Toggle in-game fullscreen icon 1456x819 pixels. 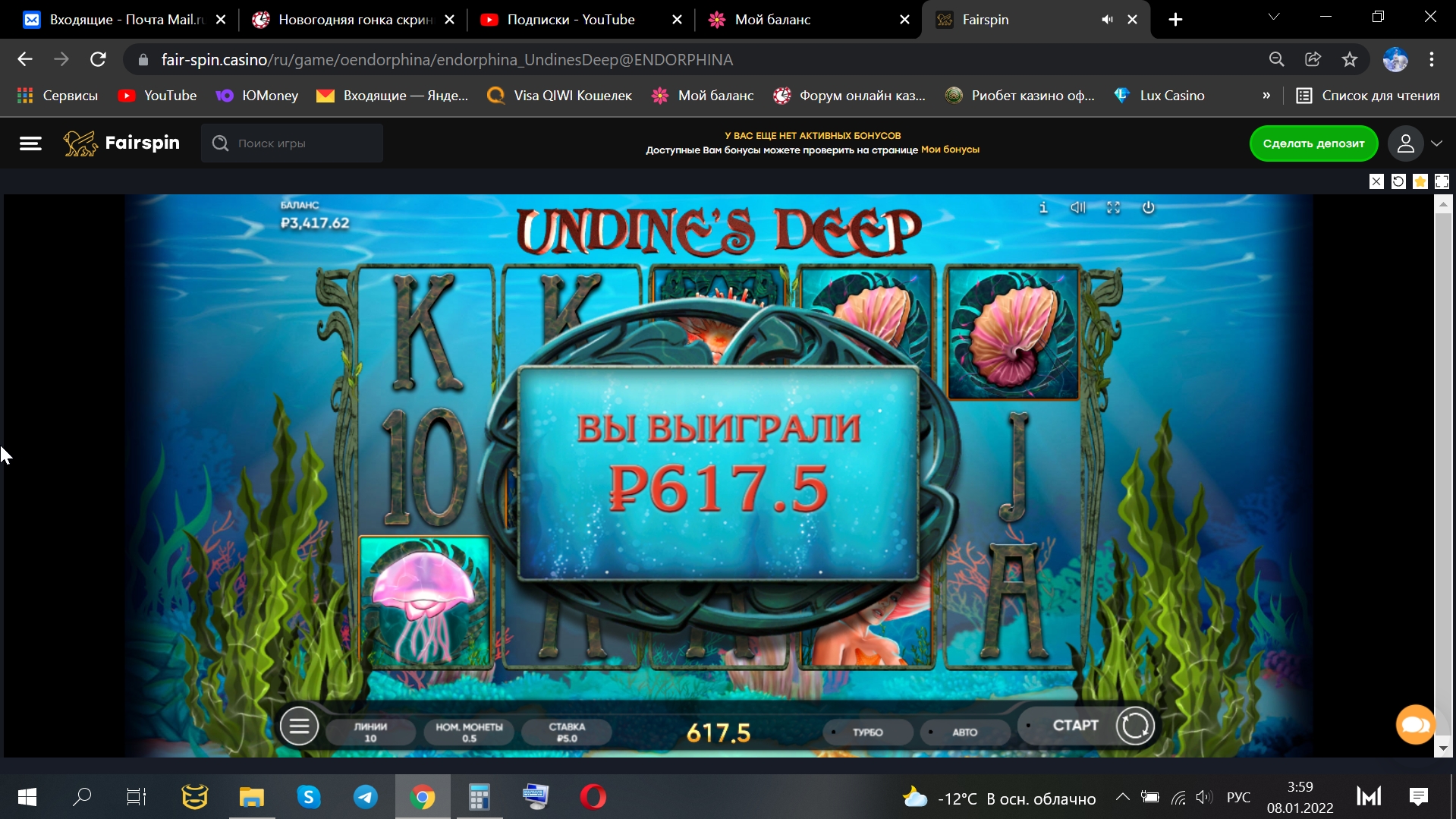[x=1113, y=207]
